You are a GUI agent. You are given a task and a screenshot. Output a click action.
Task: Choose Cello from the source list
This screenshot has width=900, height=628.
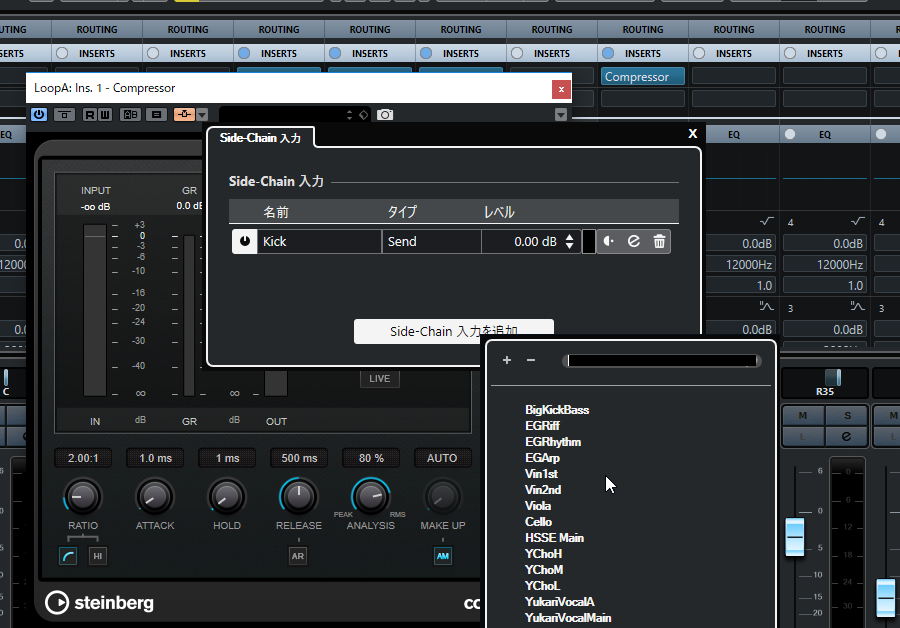point(538,522)
